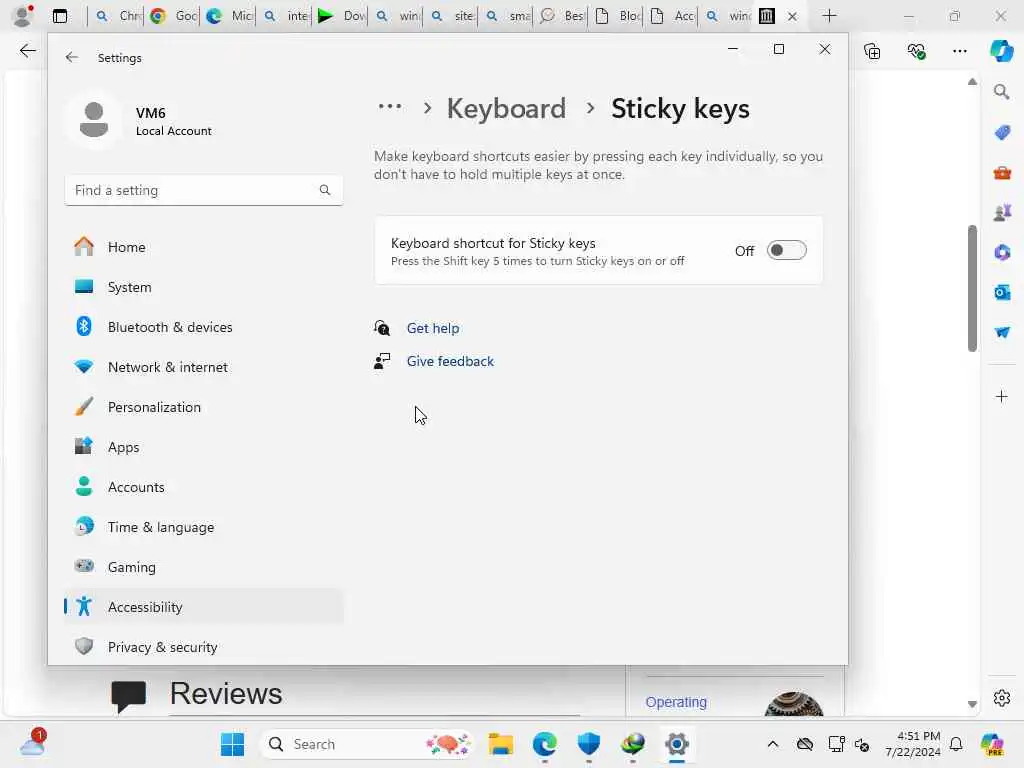Click the Home house icon
Viewport: 1024px width, 768px height.
tap(84, 246)
